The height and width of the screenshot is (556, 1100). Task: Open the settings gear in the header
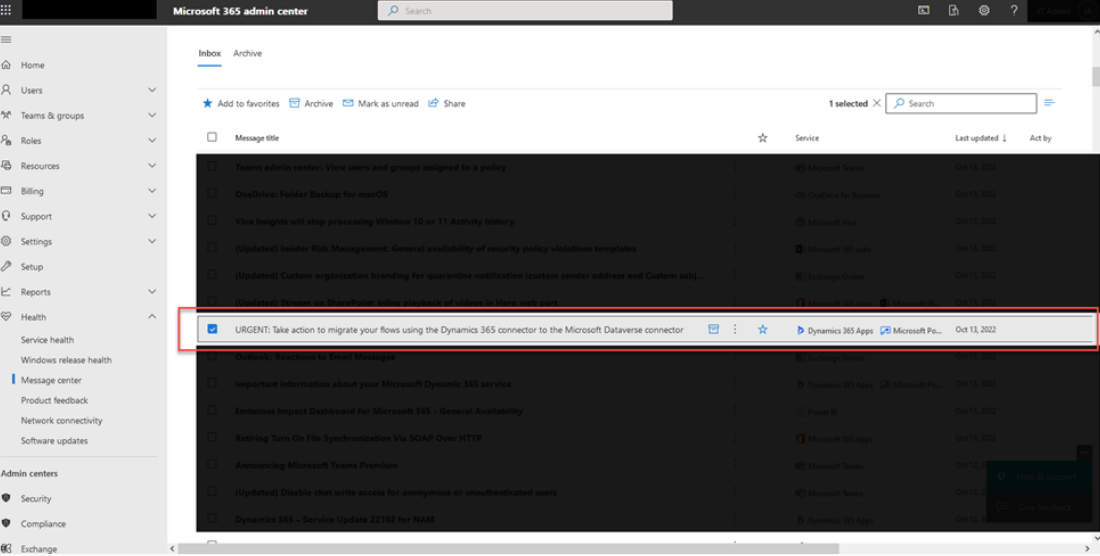point(984,11)
